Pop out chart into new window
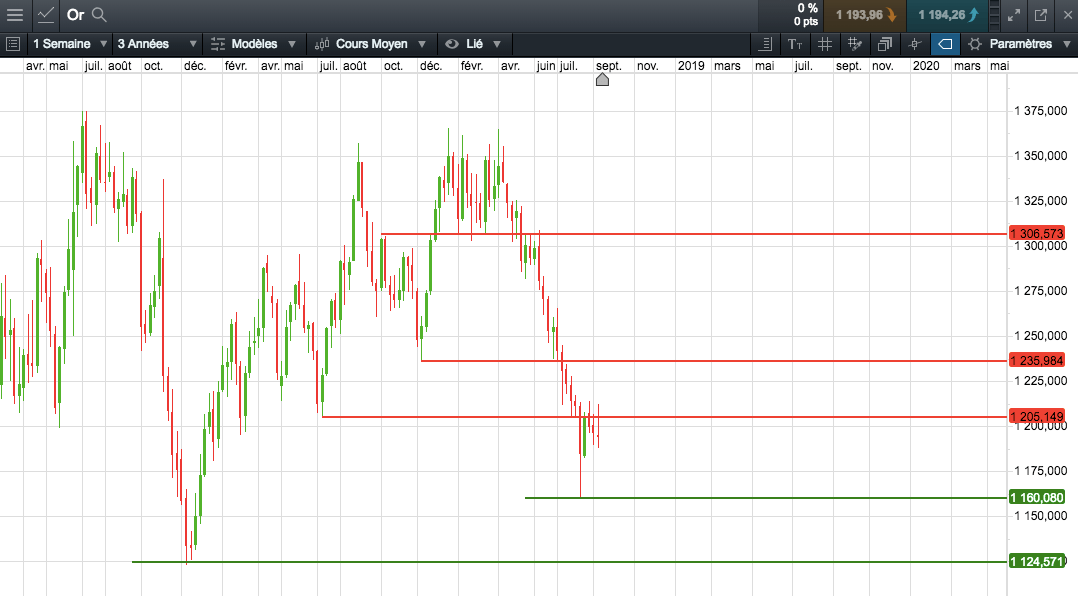This screenshot has height=596, width=1078. (x=1041, y=15)
